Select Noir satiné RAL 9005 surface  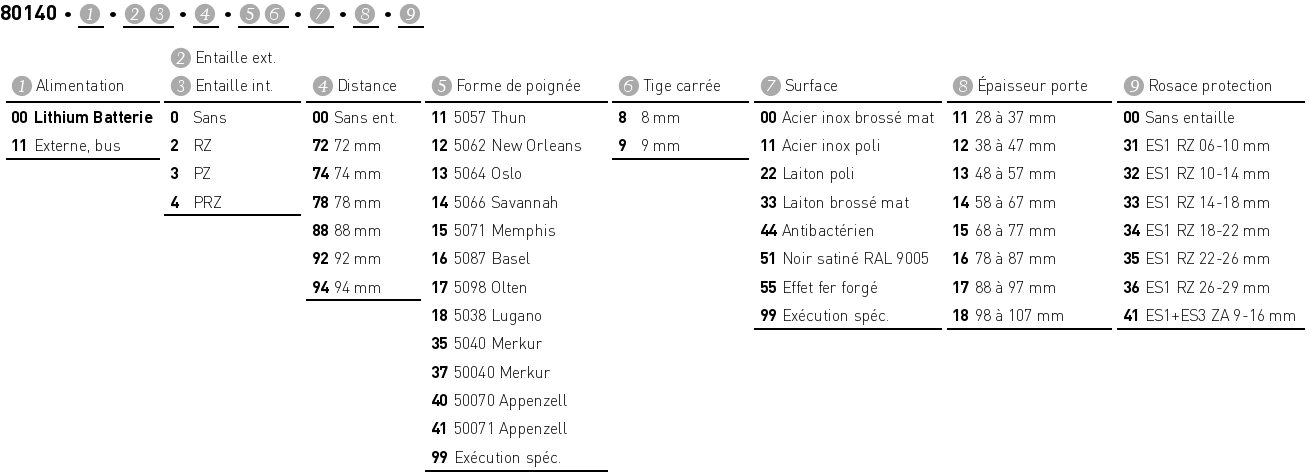point(845,259)
